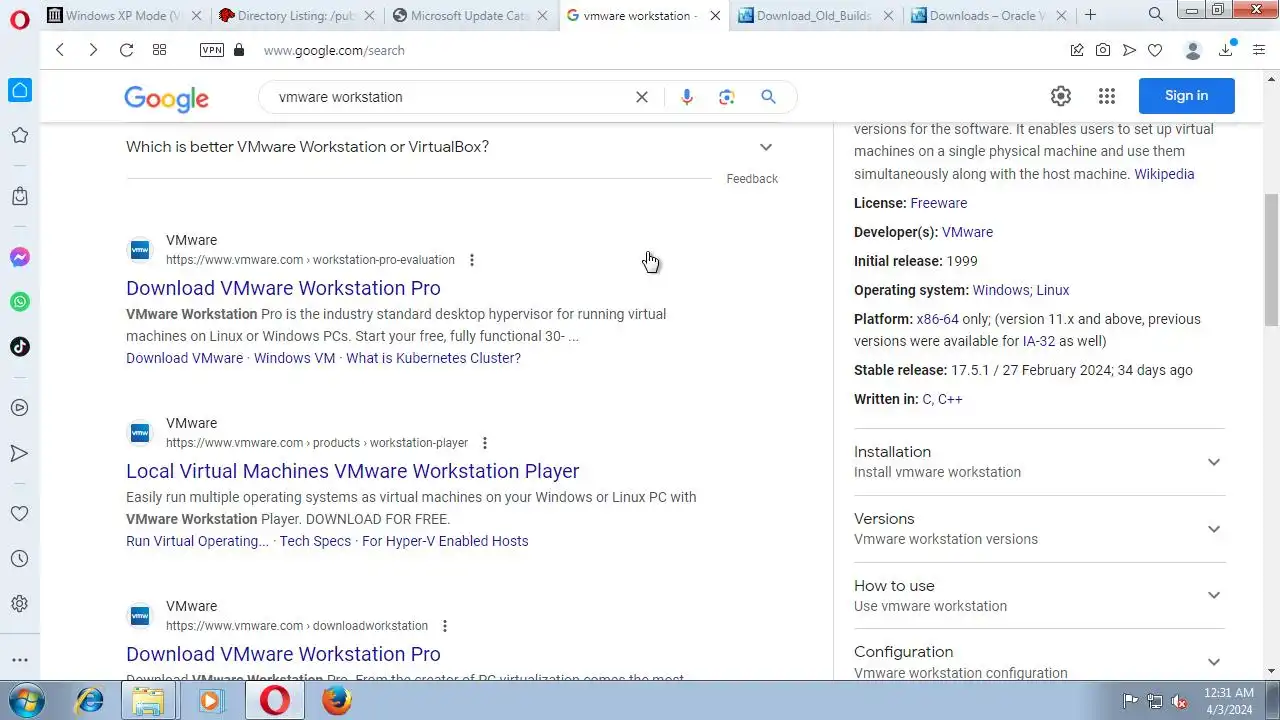Screen dimensions: 1280x720
Task: Open 'Local Virtual Machines VMware Workstation Player'
Action: point(353,471)
